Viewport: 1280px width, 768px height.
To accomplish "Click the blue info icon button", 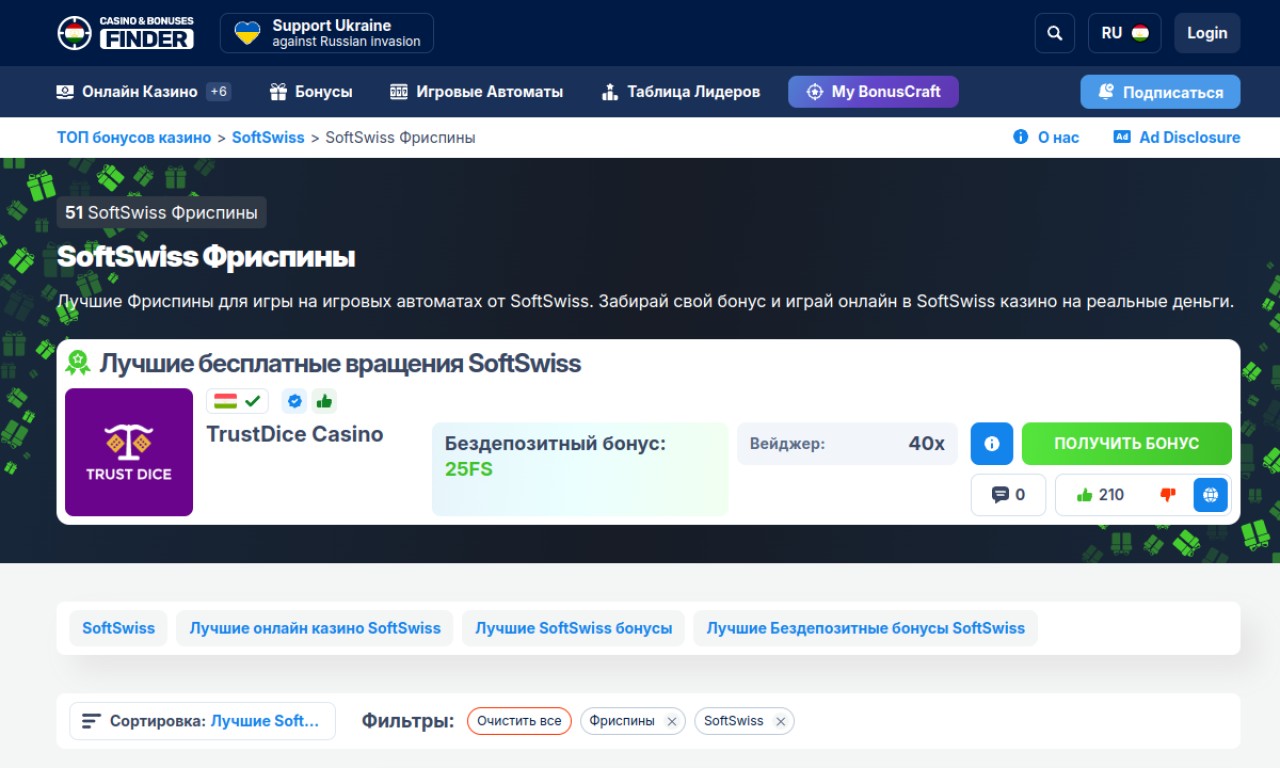I will [991, 443].
